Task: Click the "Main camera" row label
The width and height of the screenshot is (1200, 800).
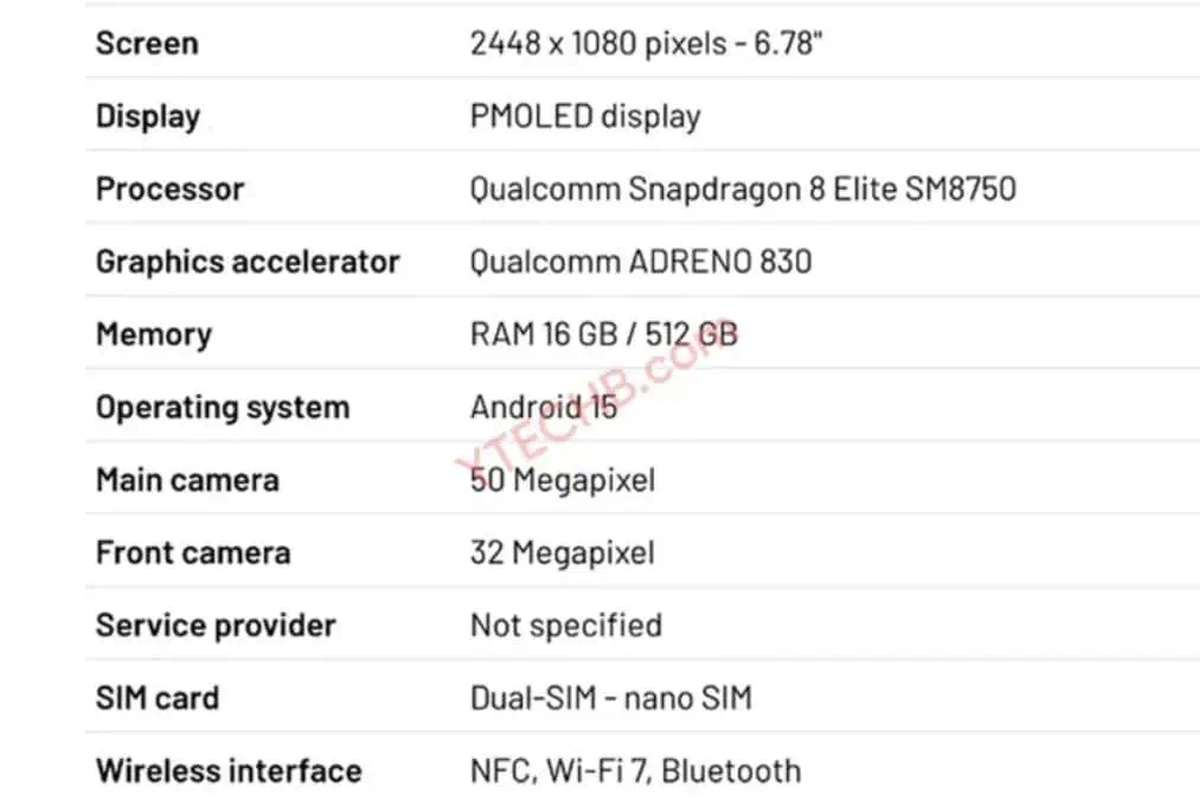Action: point(187,480)
